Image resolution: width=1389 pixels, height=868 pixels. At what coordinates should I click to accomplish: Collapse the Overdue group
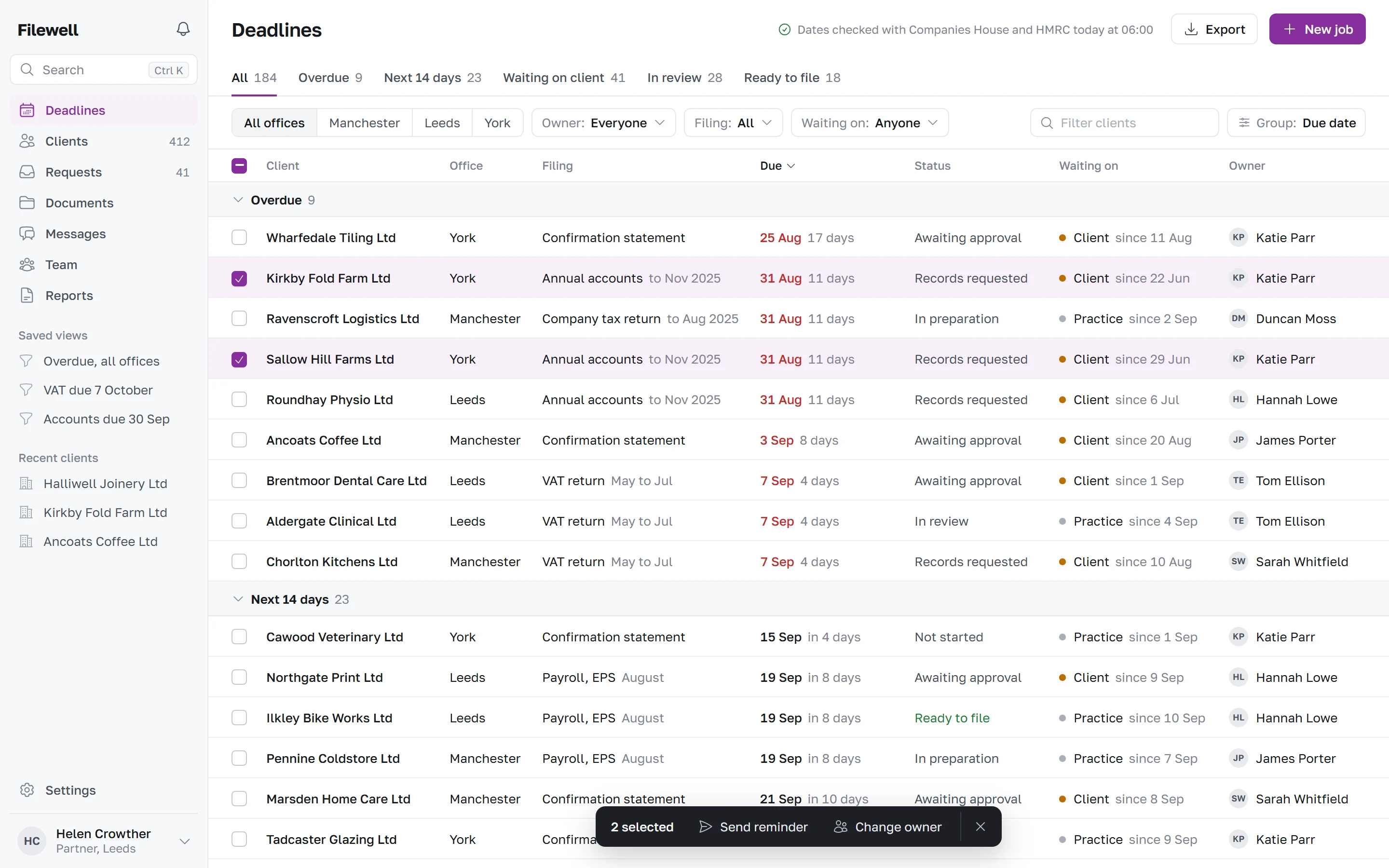(x=238, y=200)
